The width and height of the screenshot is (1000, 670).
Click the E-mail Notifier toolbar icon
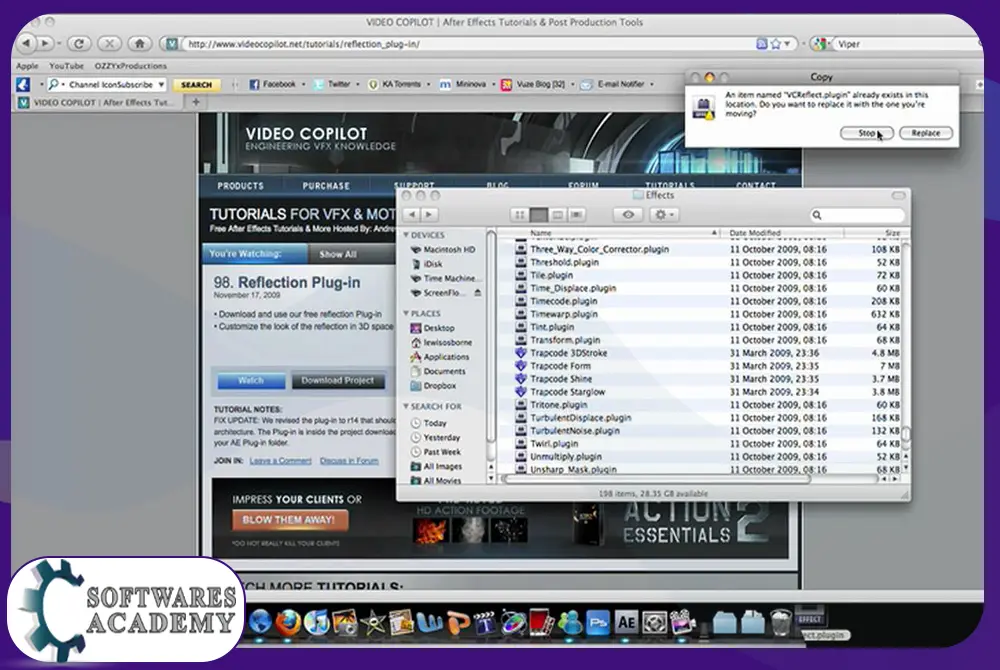coord(586,84)
